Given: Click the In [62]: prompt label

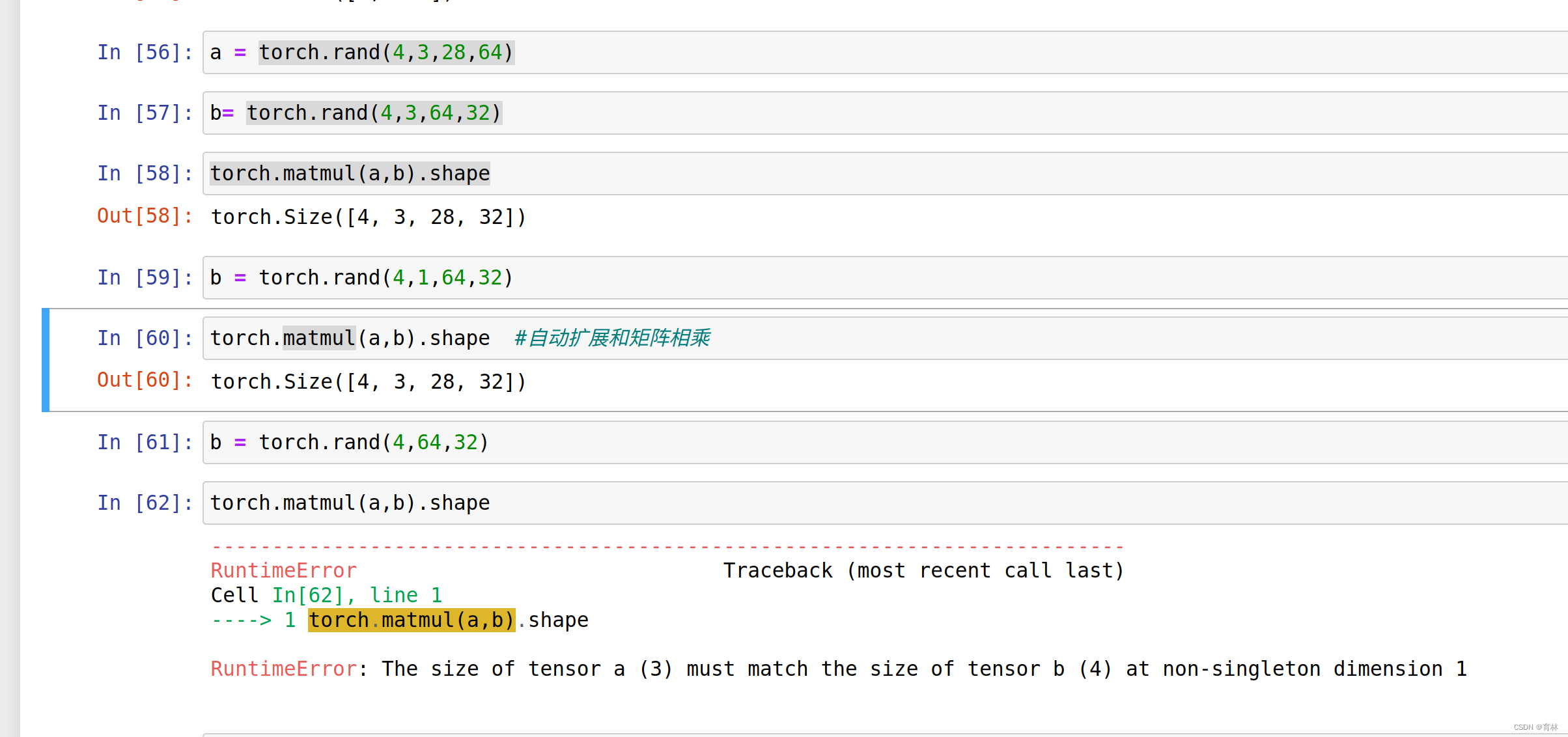Looking at the screenshot, I should coord(145,503).
